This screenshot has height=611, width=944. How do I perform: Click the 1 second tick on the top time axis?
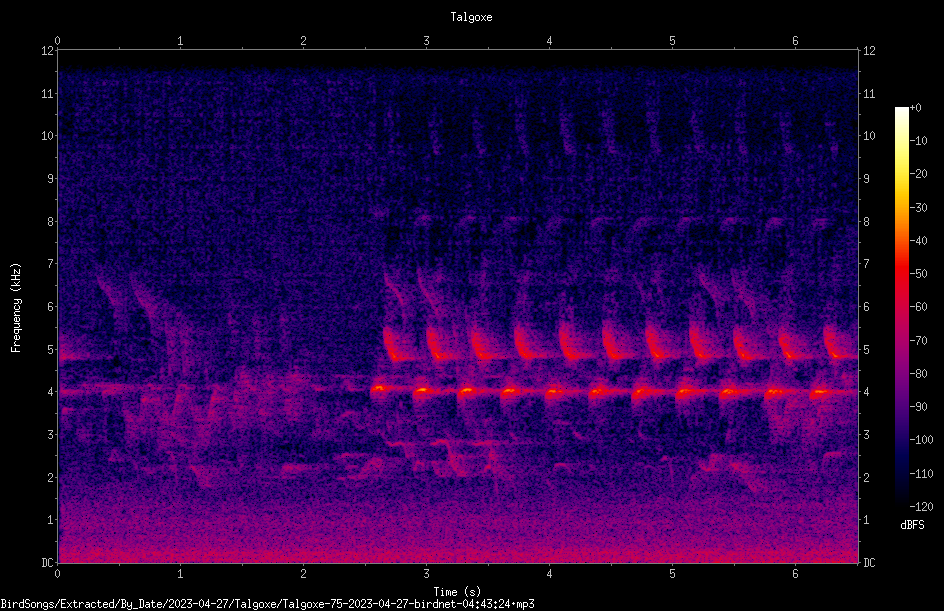[180, 41]
